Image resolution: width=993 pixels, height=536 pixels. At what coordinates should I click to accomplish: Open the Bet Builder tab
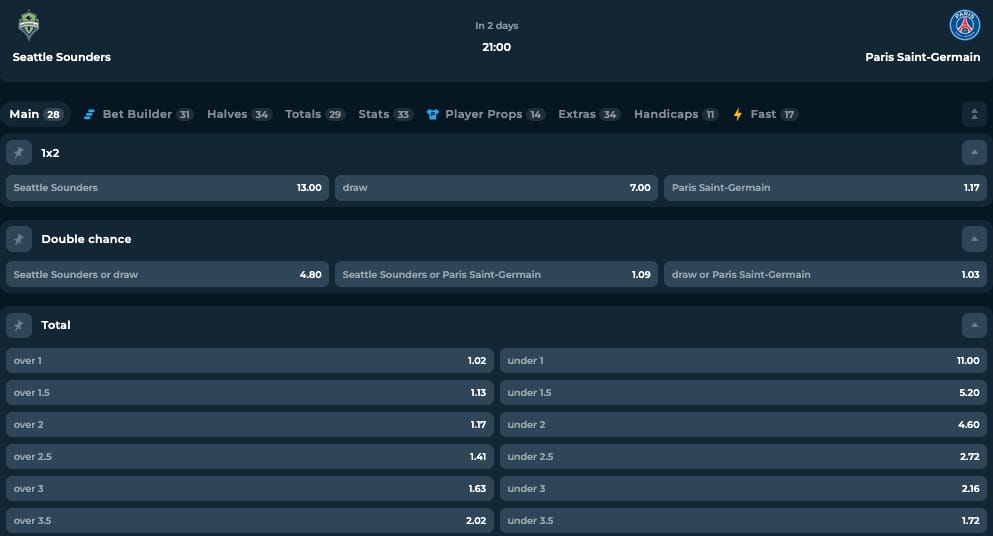coord(138,114)
